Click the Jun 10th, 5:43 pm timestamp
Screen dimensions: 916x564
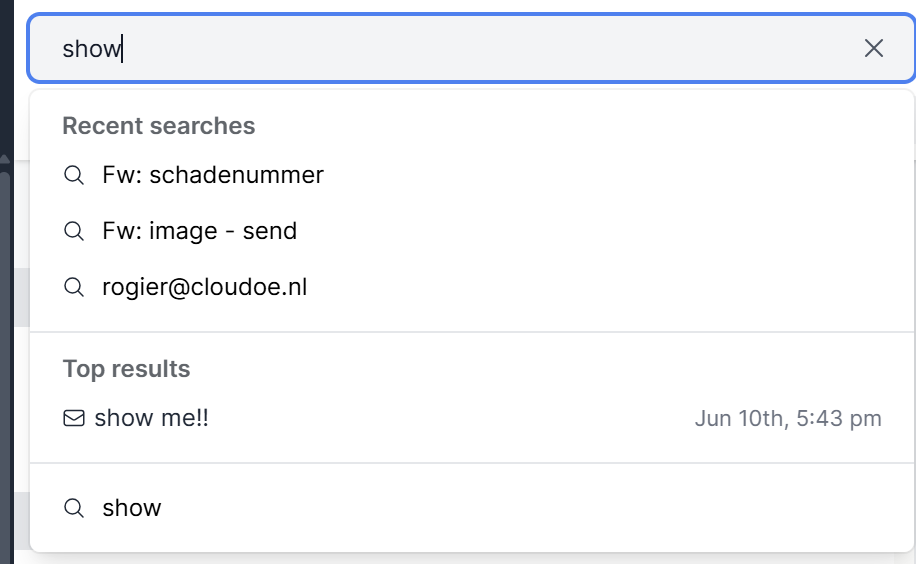tap(788, 418)
